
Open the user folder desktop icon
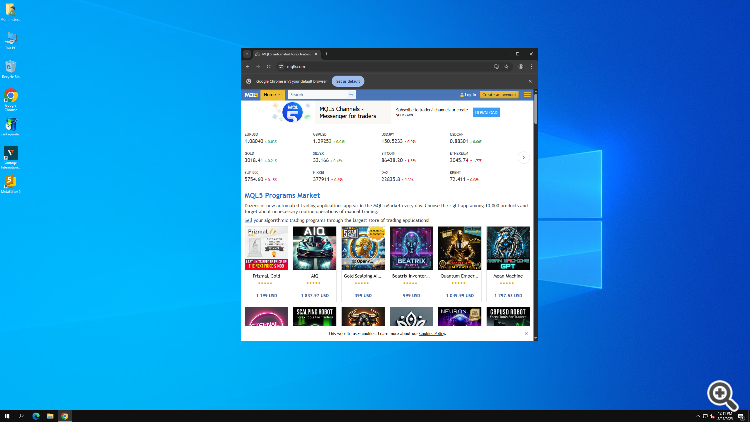point(11,12)
